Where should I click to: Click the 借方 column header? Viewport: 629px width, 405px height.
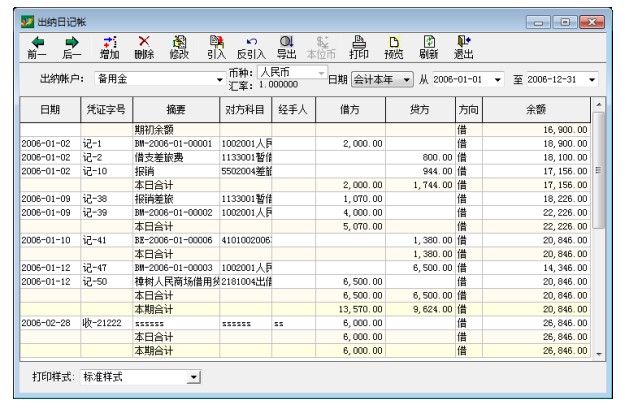350,109
